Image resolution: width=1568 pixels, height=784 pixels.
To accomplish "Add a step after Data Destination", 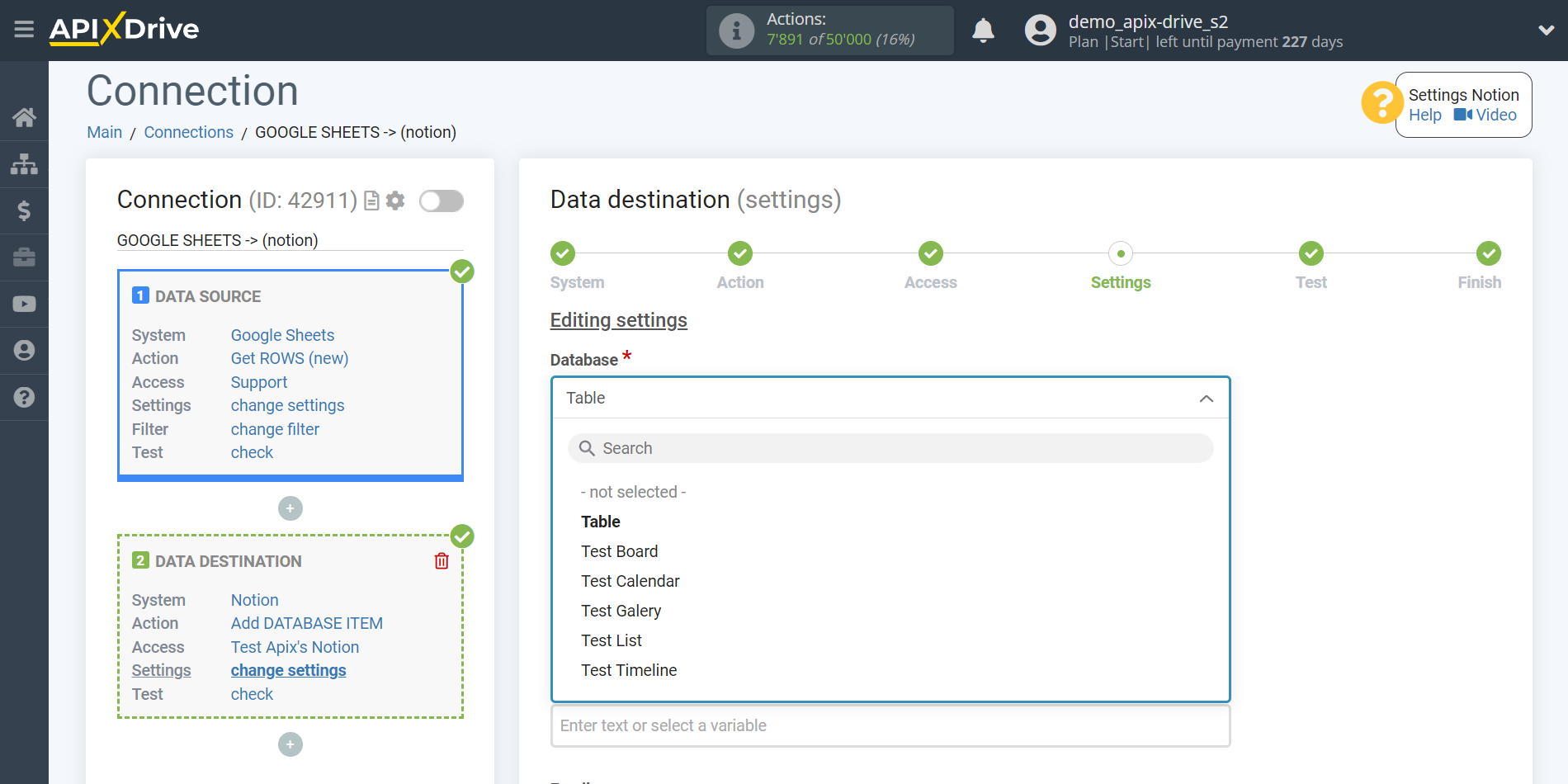I will pos(290,744).
